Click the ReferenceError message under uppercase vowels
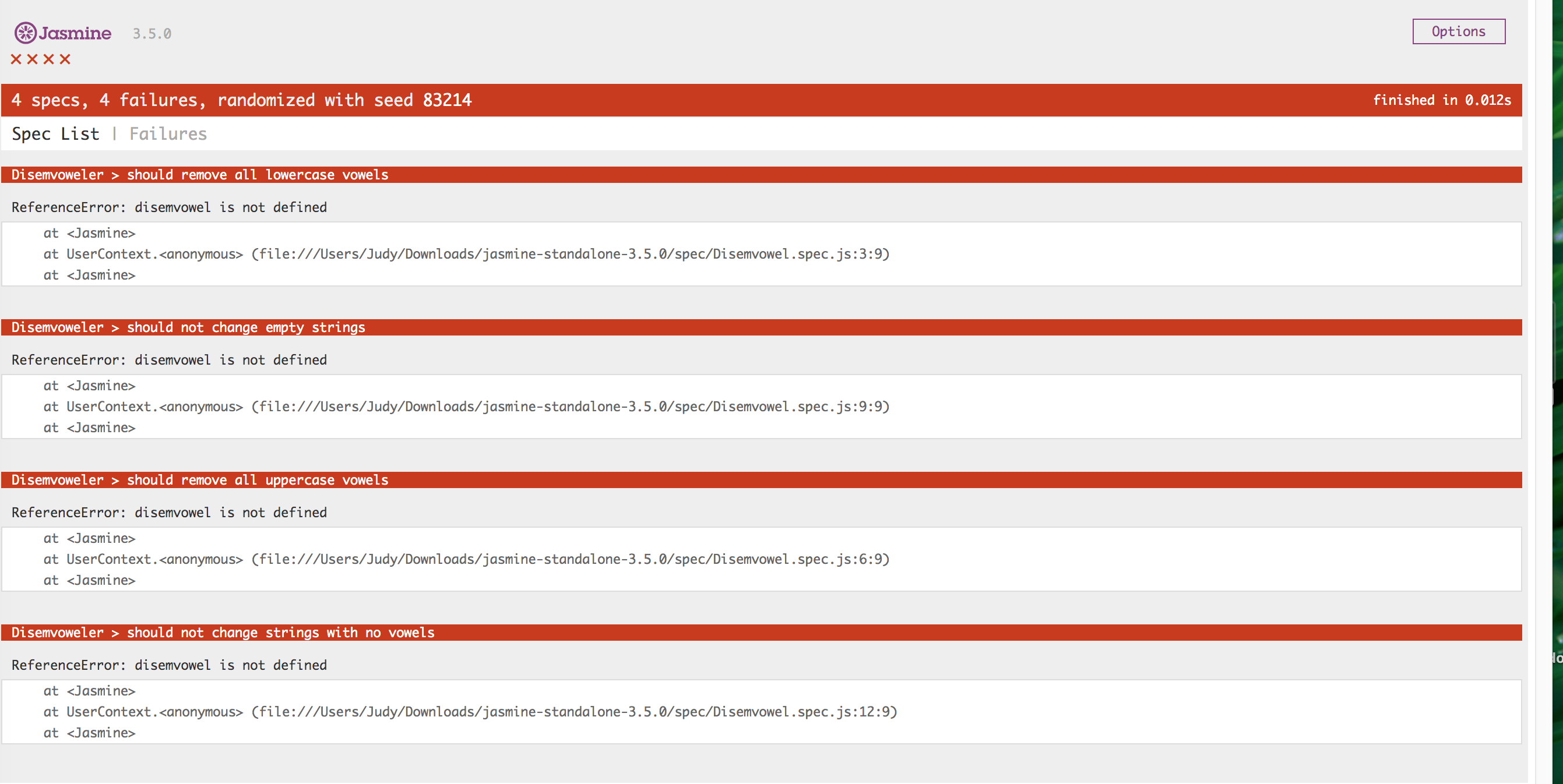The image size is (1563, 784). (169, 513)
